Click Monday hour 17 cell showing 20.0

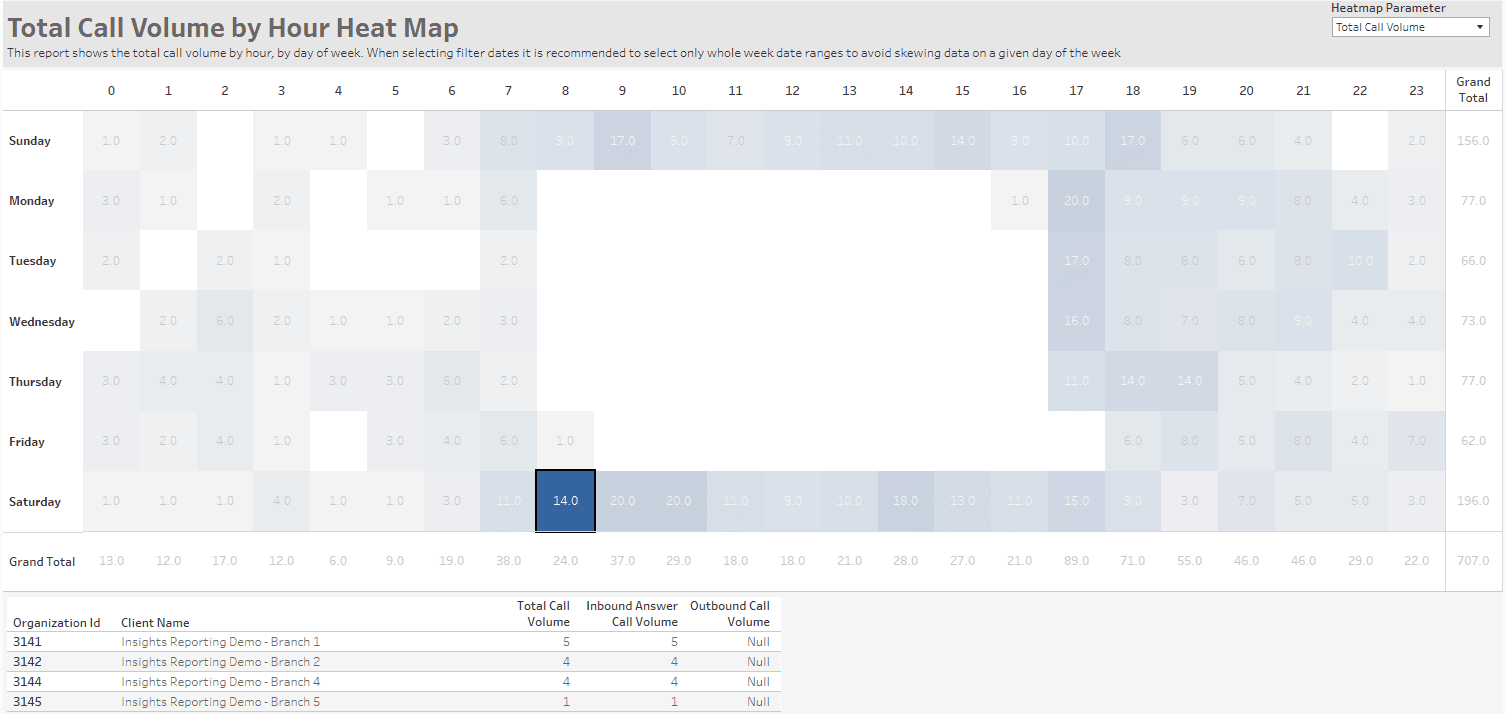1076,201
